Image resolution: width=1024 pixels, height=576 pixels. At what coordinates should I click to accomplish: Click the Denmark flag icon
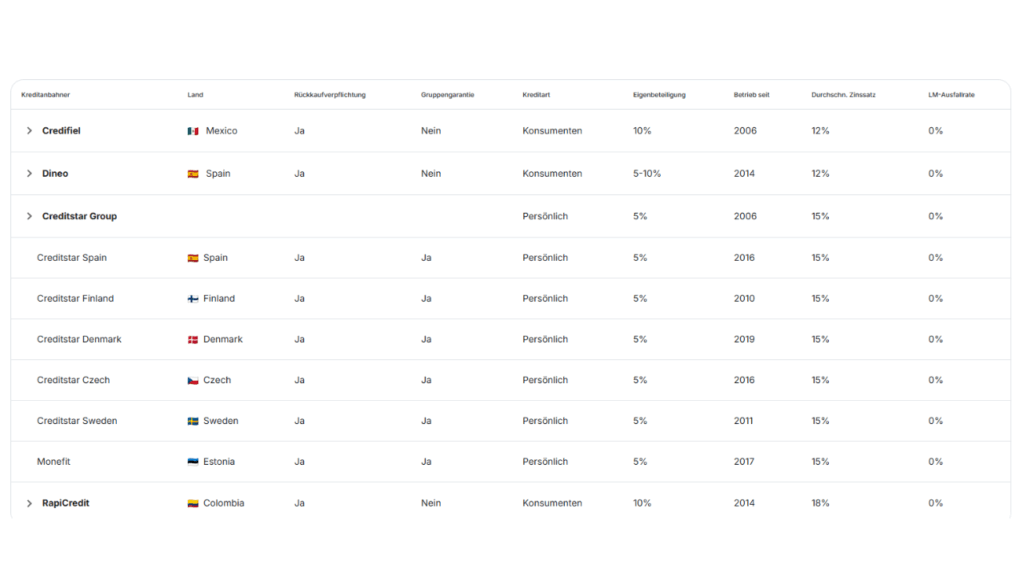click(x=193, y=340)
